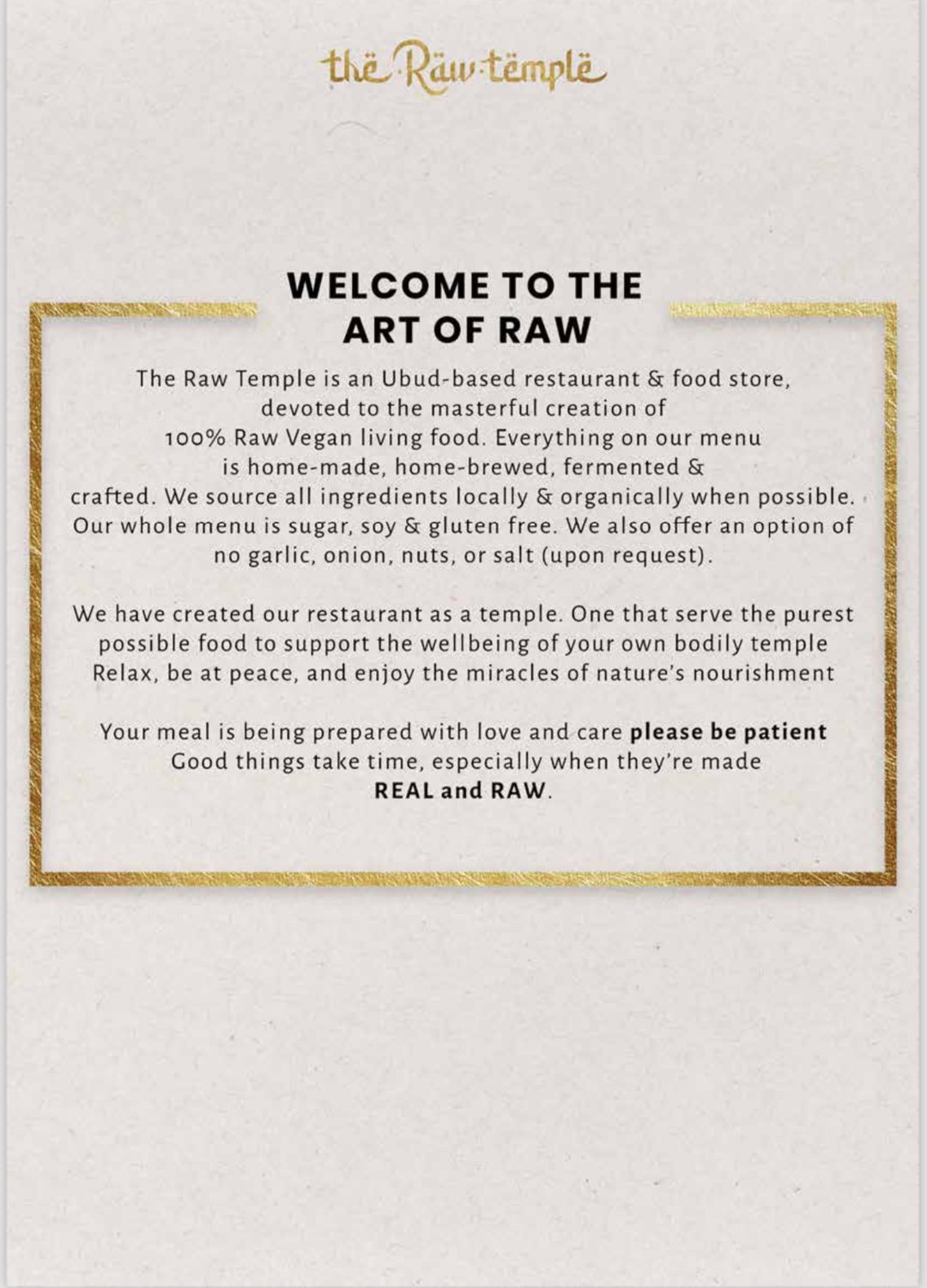This screenshot has height=1288, width=927.
Task: Click the bold "REAL and RAW" text
Action: (459, 790)
